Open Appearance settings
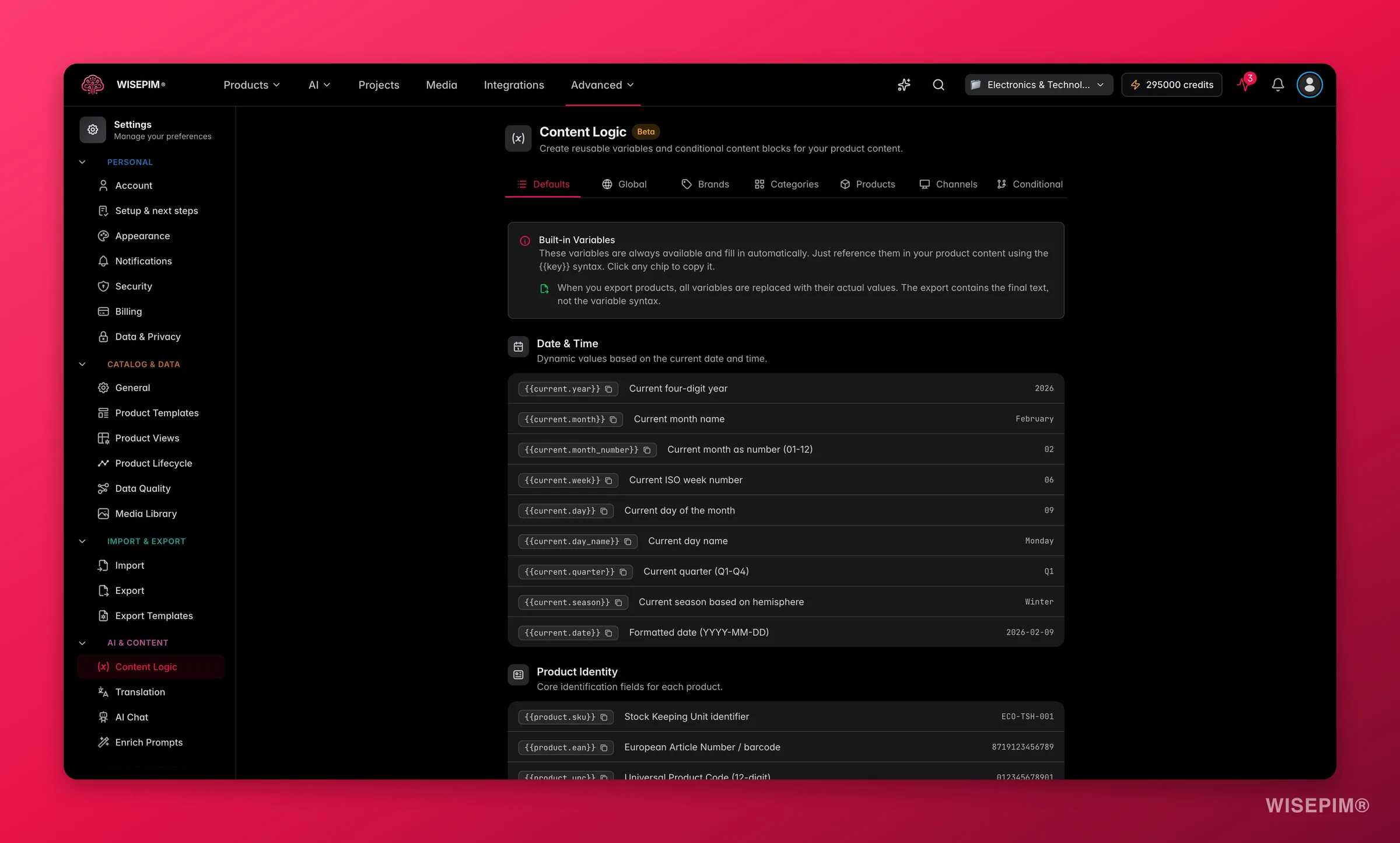Screen dimensions: 1400x843 [x=150, y=236]
